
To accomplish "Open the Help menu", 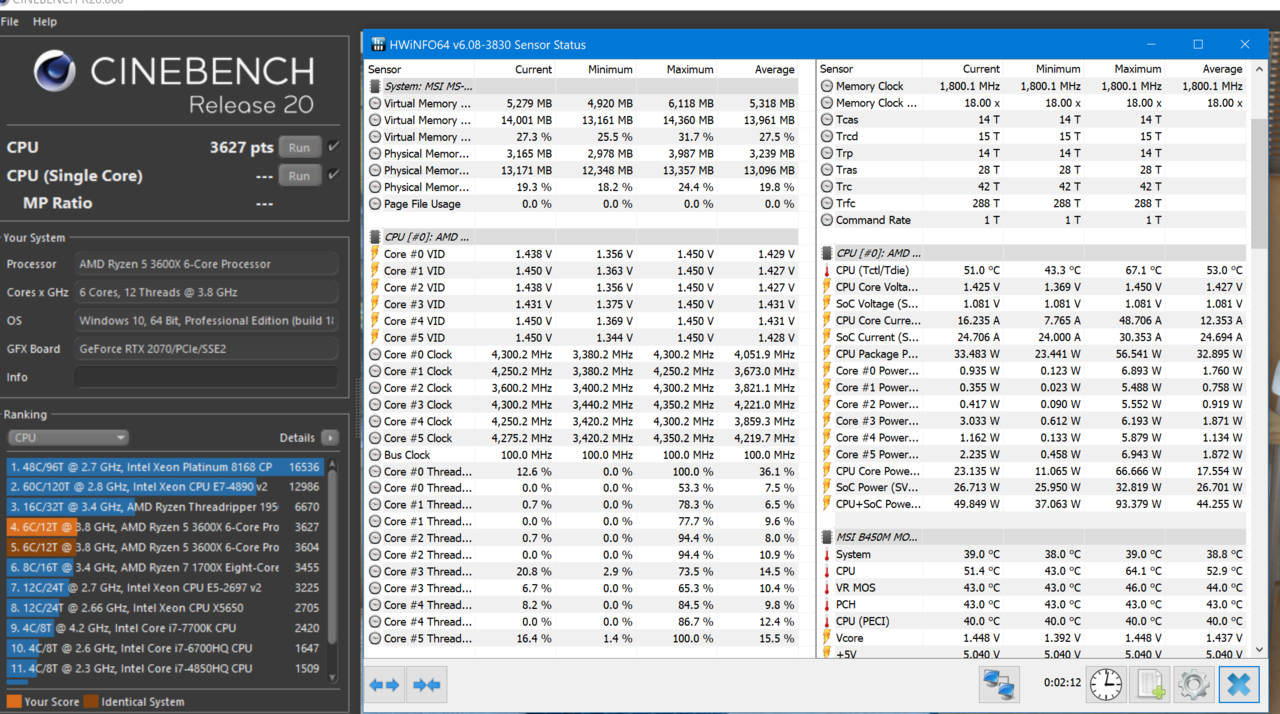I will click(x=45, y=21).
